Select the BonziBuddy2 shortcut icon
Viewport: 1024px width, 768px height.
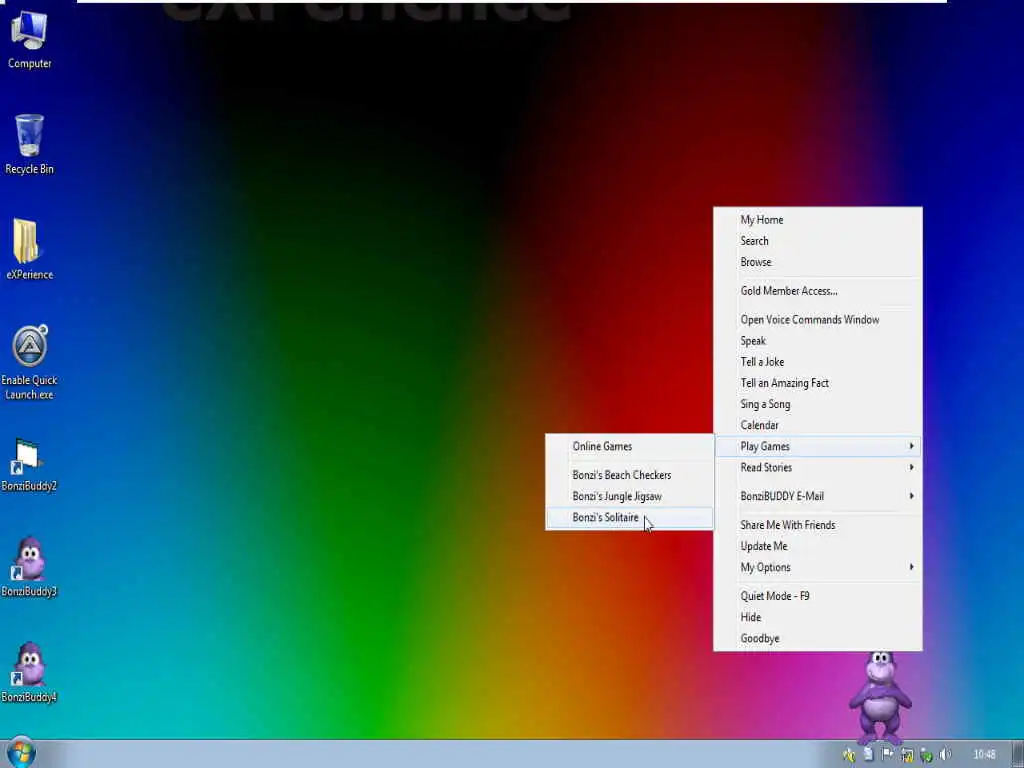29,464
